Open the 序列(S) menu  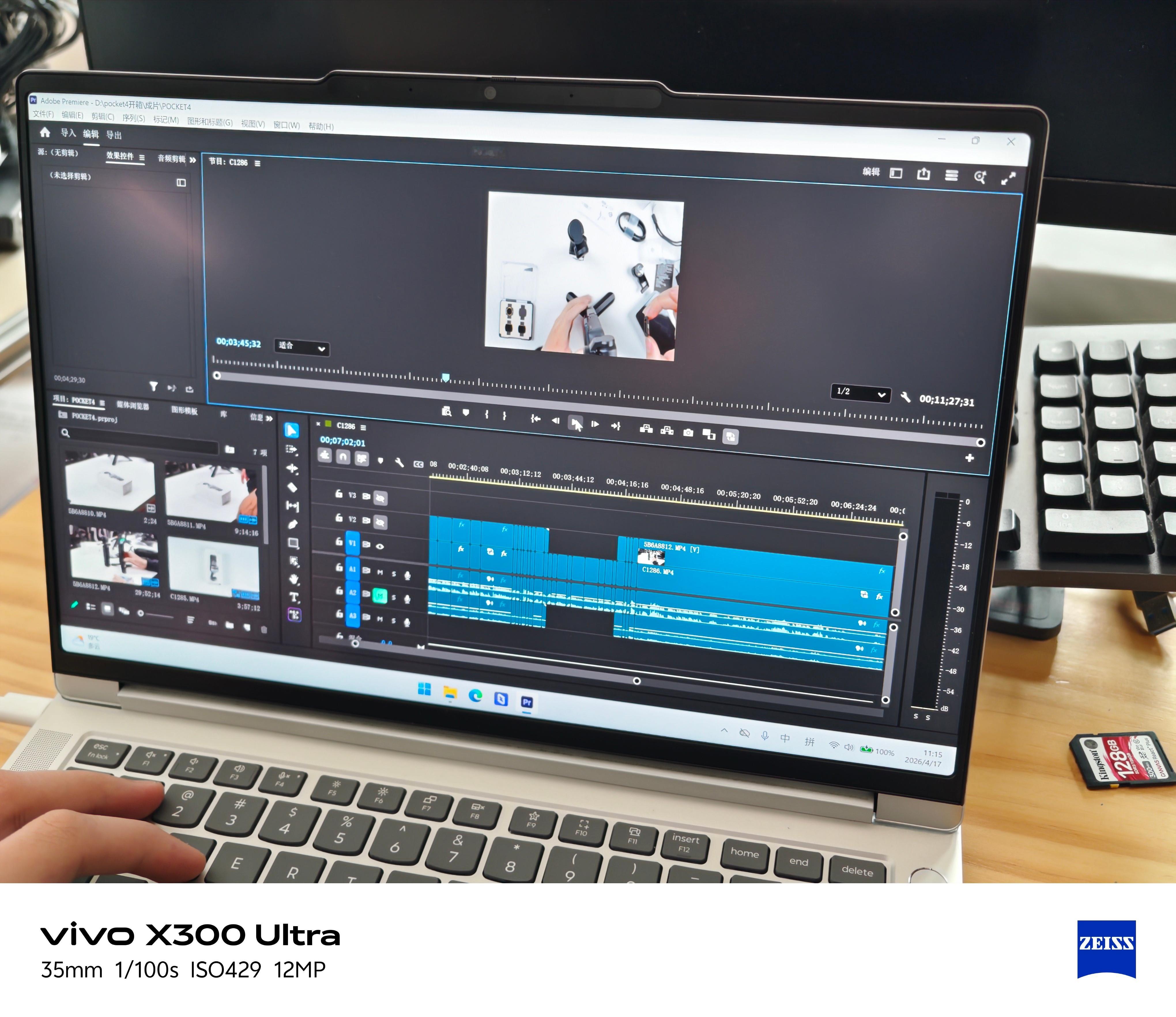(133, 118)
